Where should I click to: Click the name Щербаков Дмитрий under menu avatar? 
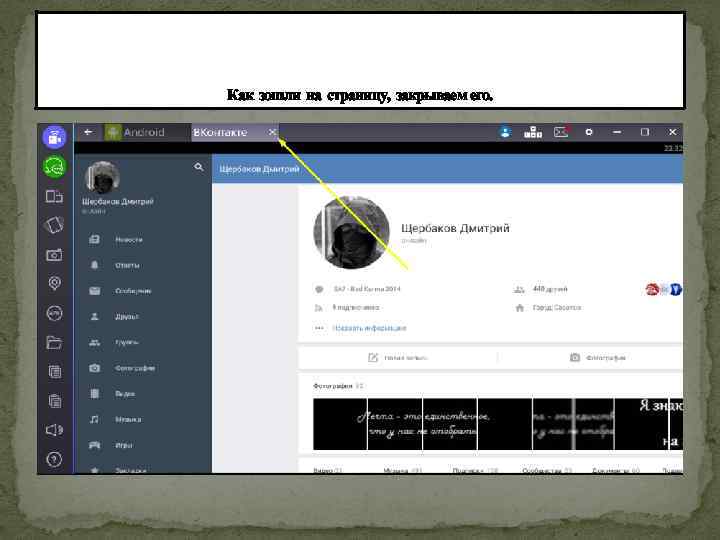pyautogui.click(x=118, y=201)
